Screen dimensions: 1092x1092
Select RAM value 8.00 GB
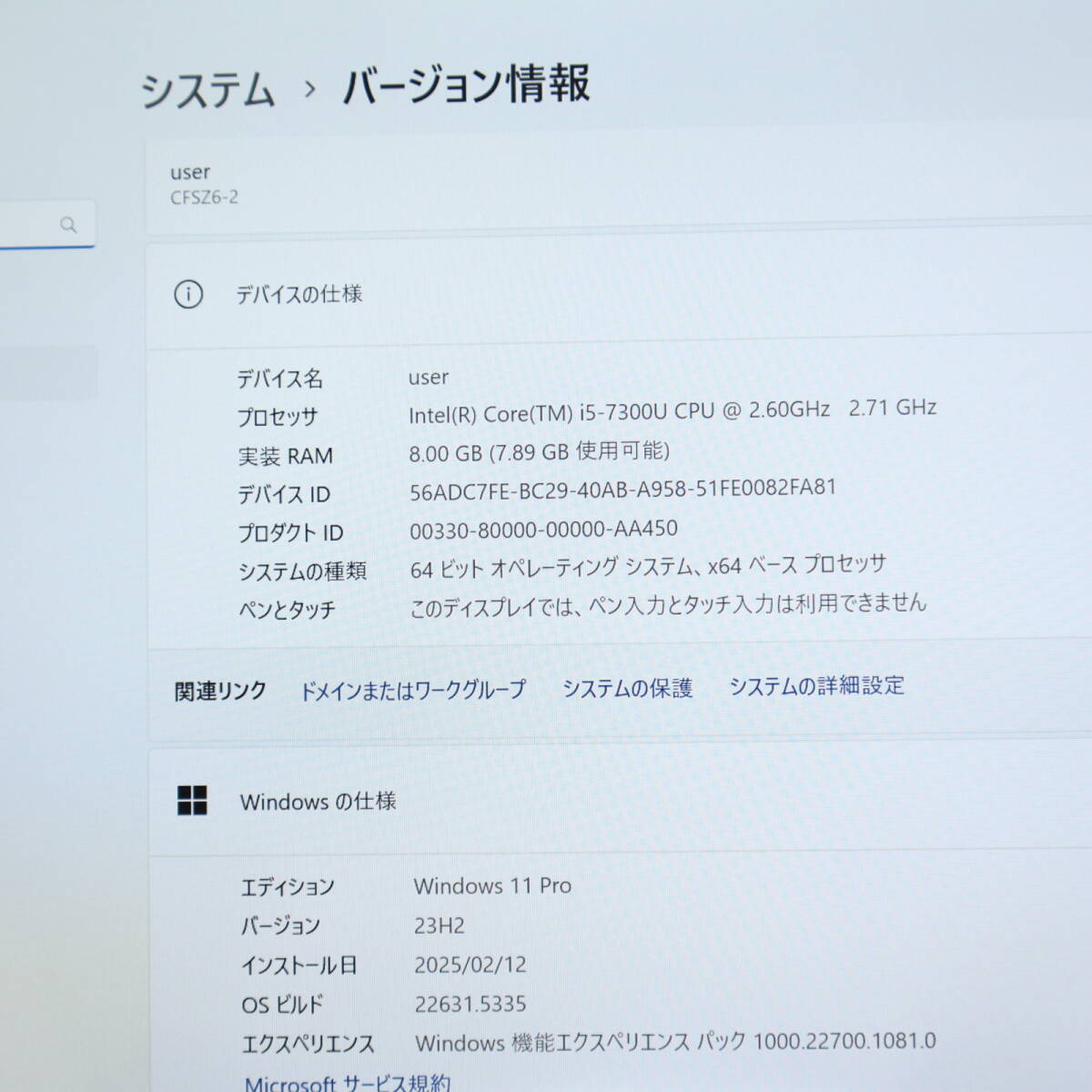coord(539,451)
